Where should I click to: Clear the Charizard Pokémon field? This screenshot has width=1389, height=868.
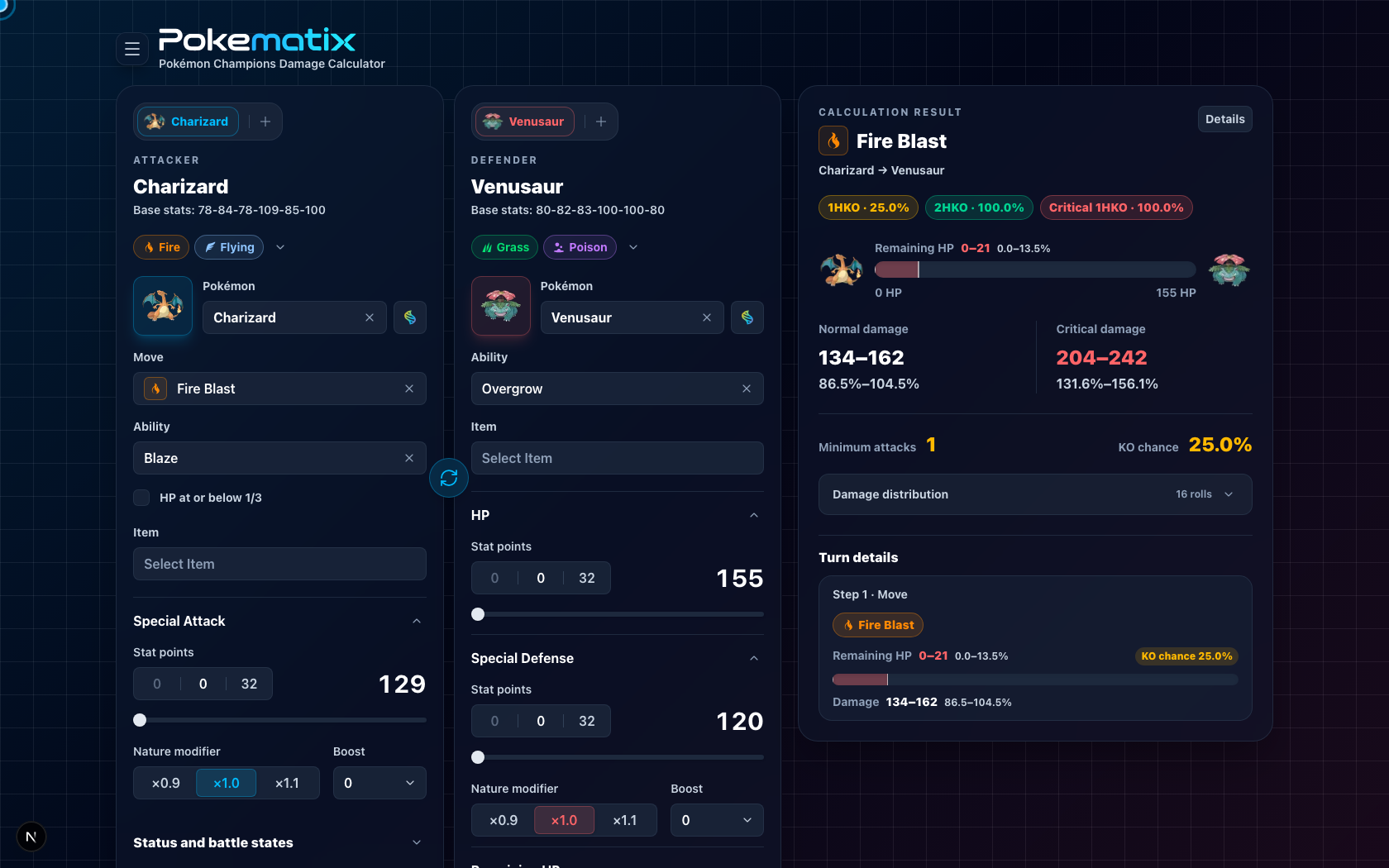[370, 317]
